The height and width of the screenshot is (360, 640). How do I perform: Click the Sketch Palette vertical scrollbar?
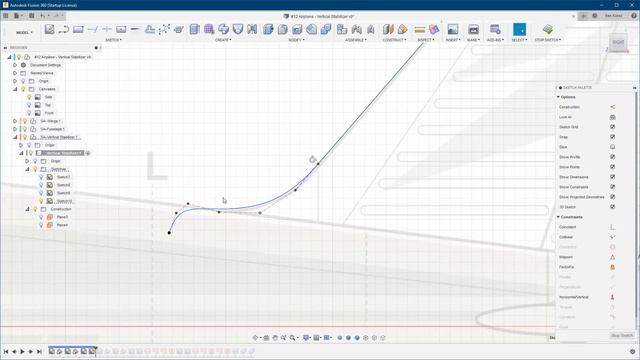[x=636, y=204]
